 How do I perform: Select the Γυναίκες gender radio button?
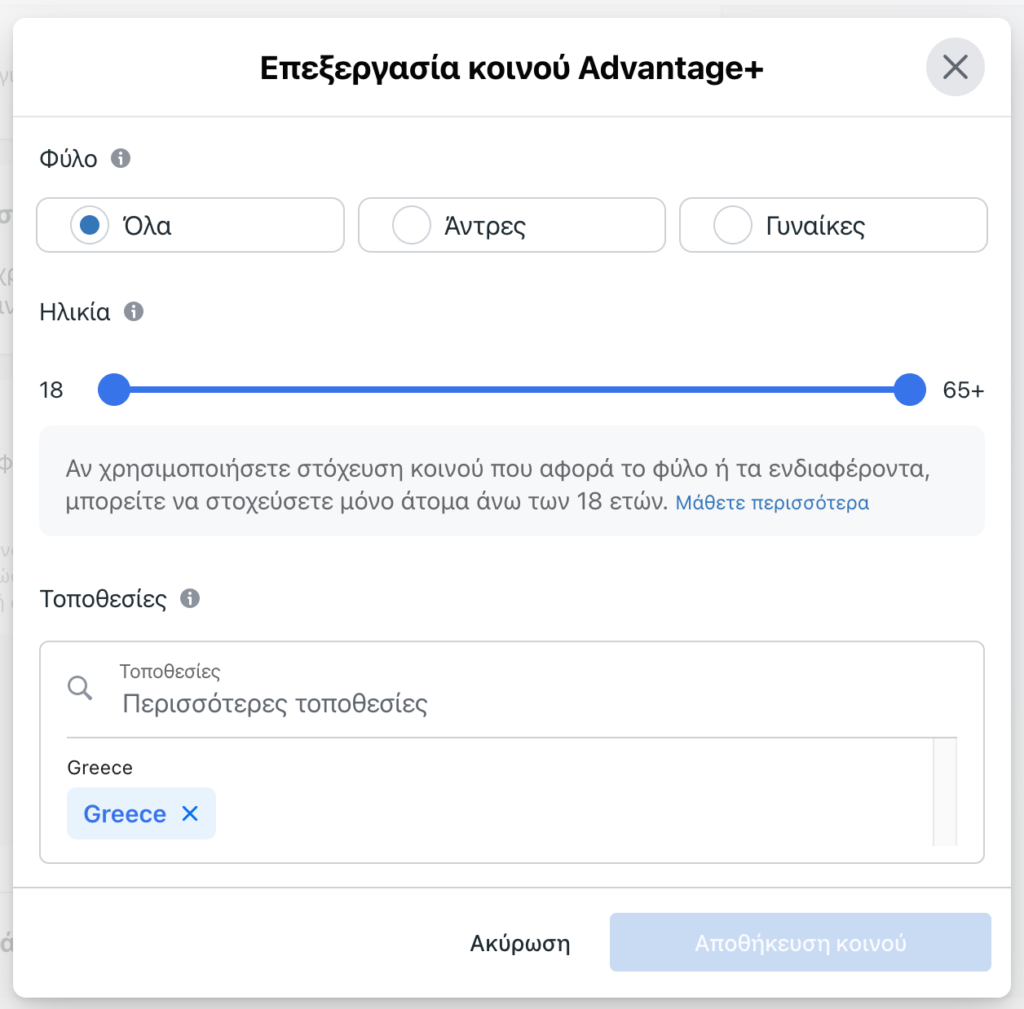pos(733,225)
